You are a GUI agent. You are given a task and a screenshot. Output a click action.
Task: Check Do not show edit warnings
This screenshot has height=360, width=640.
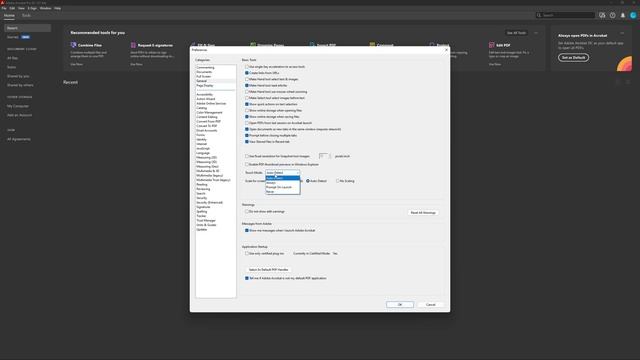coord(247,211)
